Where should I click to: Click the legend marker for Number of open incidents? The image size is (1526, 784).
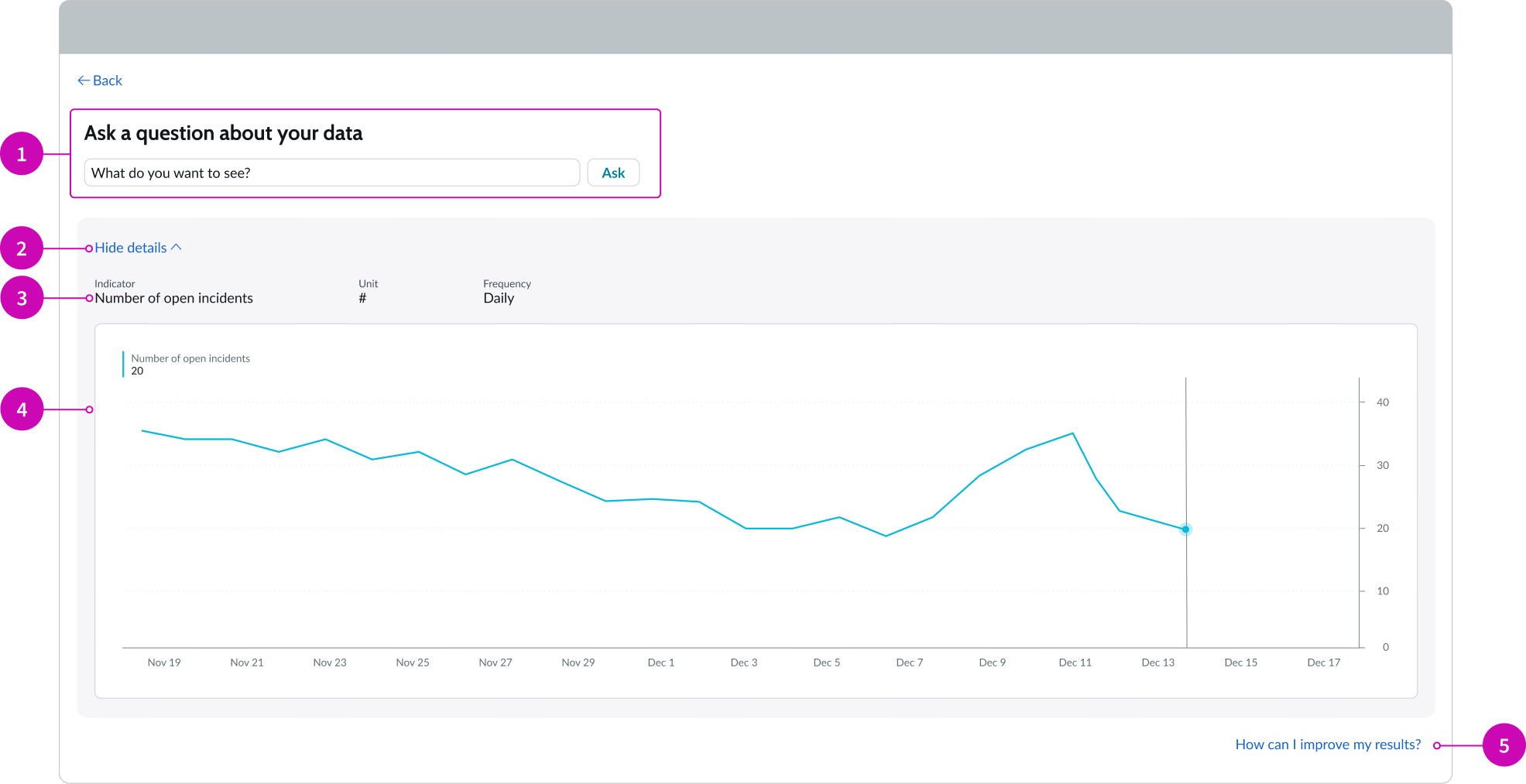[x=123, y=364]
